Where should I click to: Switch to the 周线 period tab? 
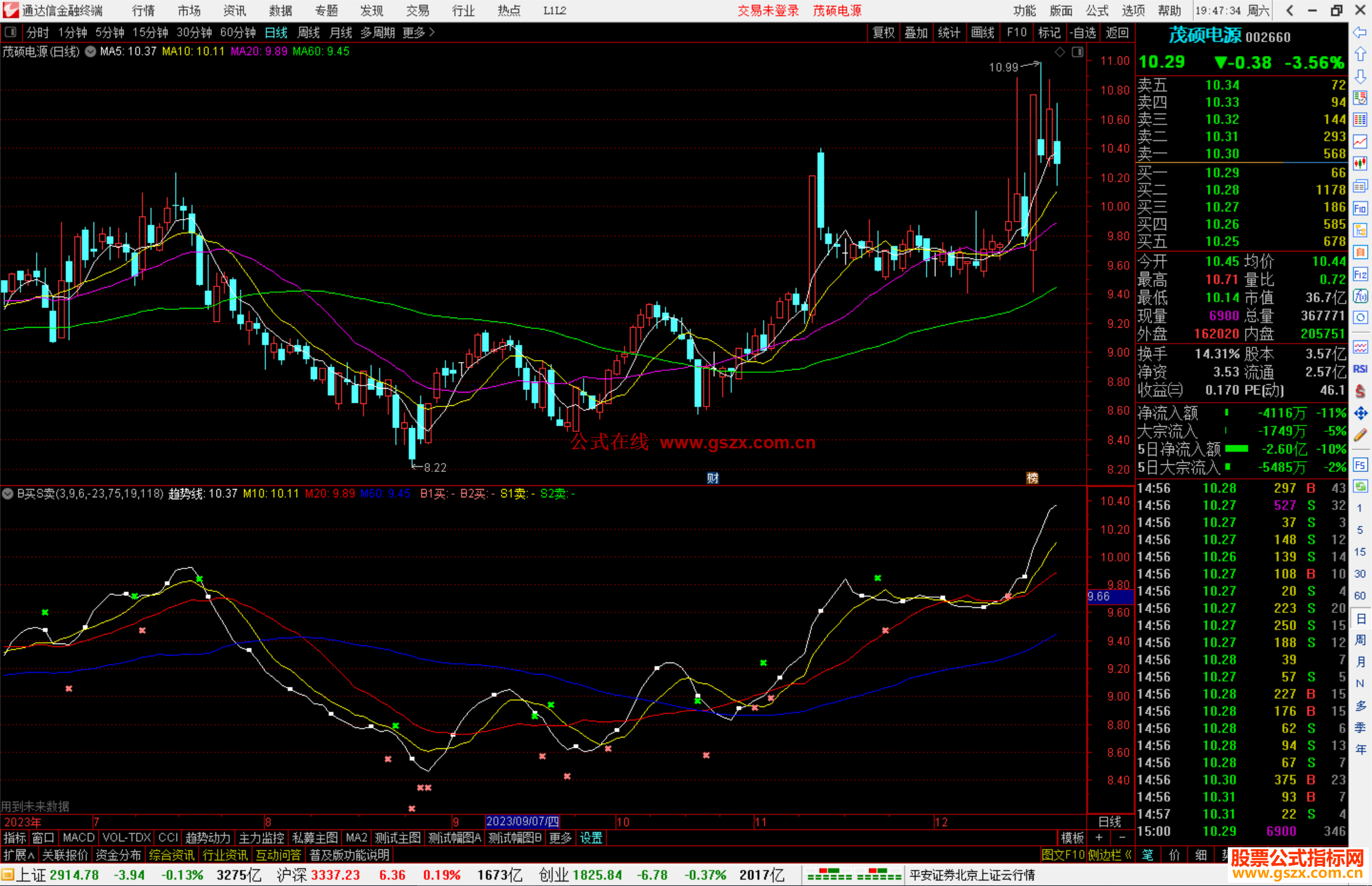(x=309, y=32)
